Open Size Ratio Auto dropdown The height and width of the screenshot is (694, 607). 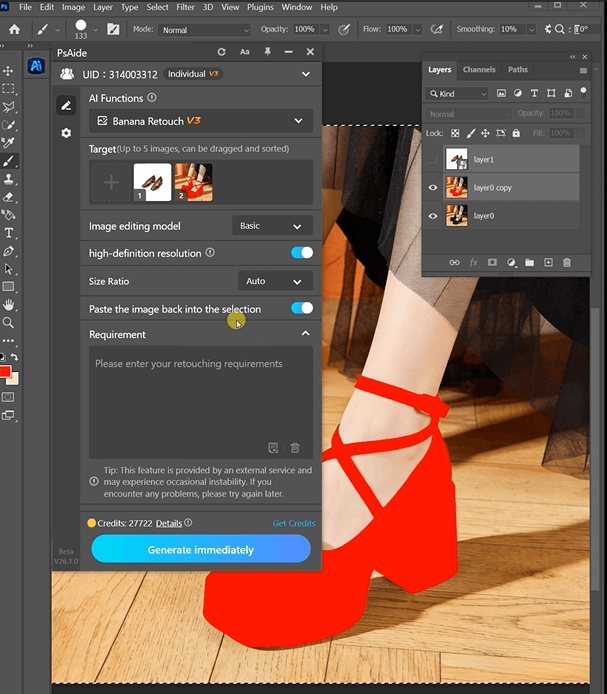pyautogui.click(x=275, y=281)
